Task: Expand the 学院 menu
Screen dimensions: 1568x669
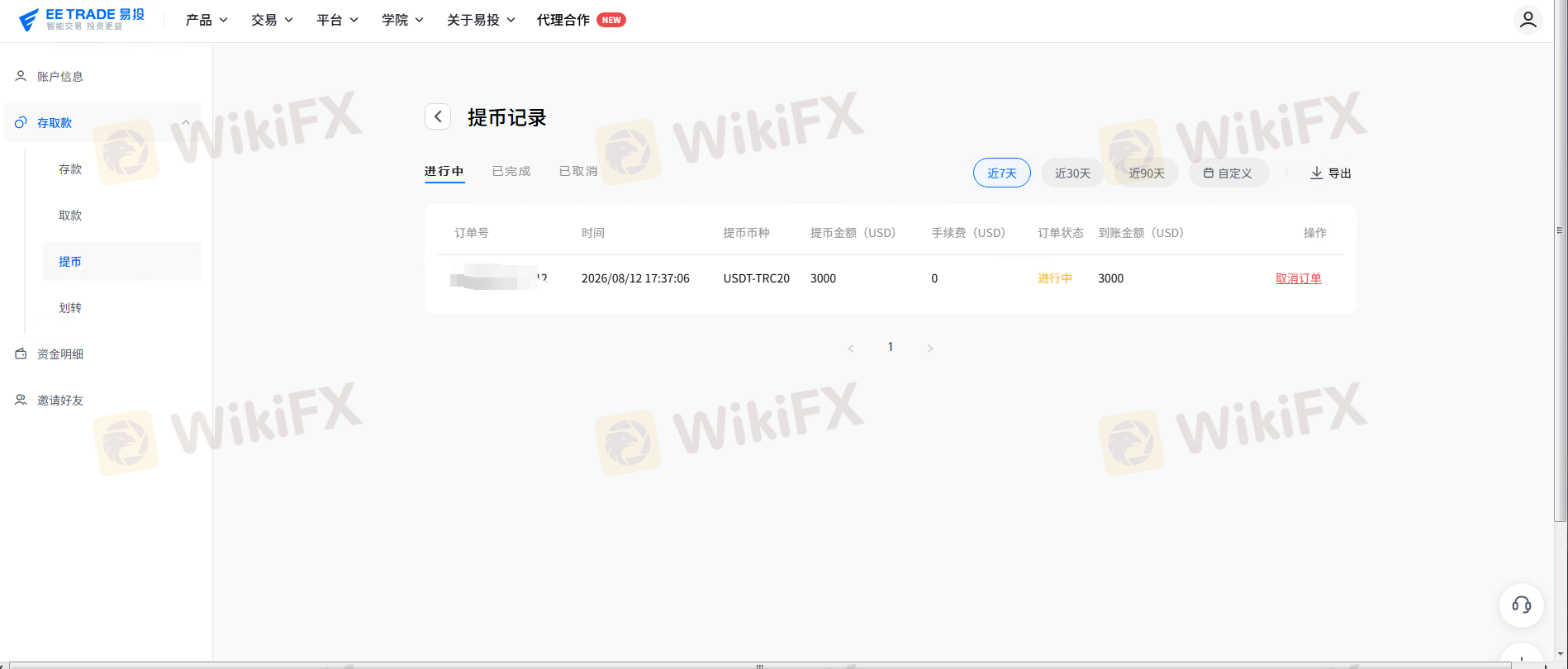Action: pos(402,20)
